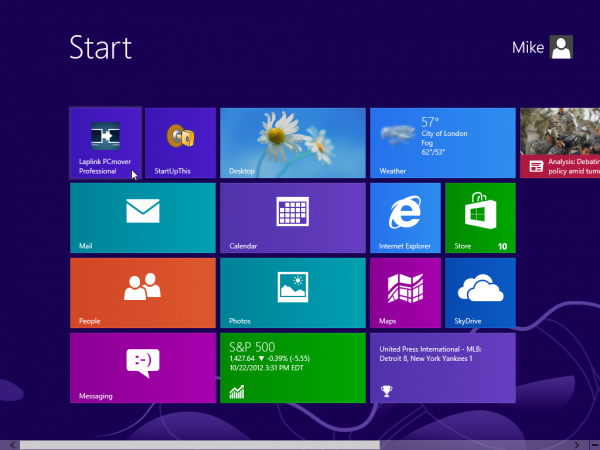Open the Calendar tile
Screen dimensions: 600x450
click(x=293, y=218)
